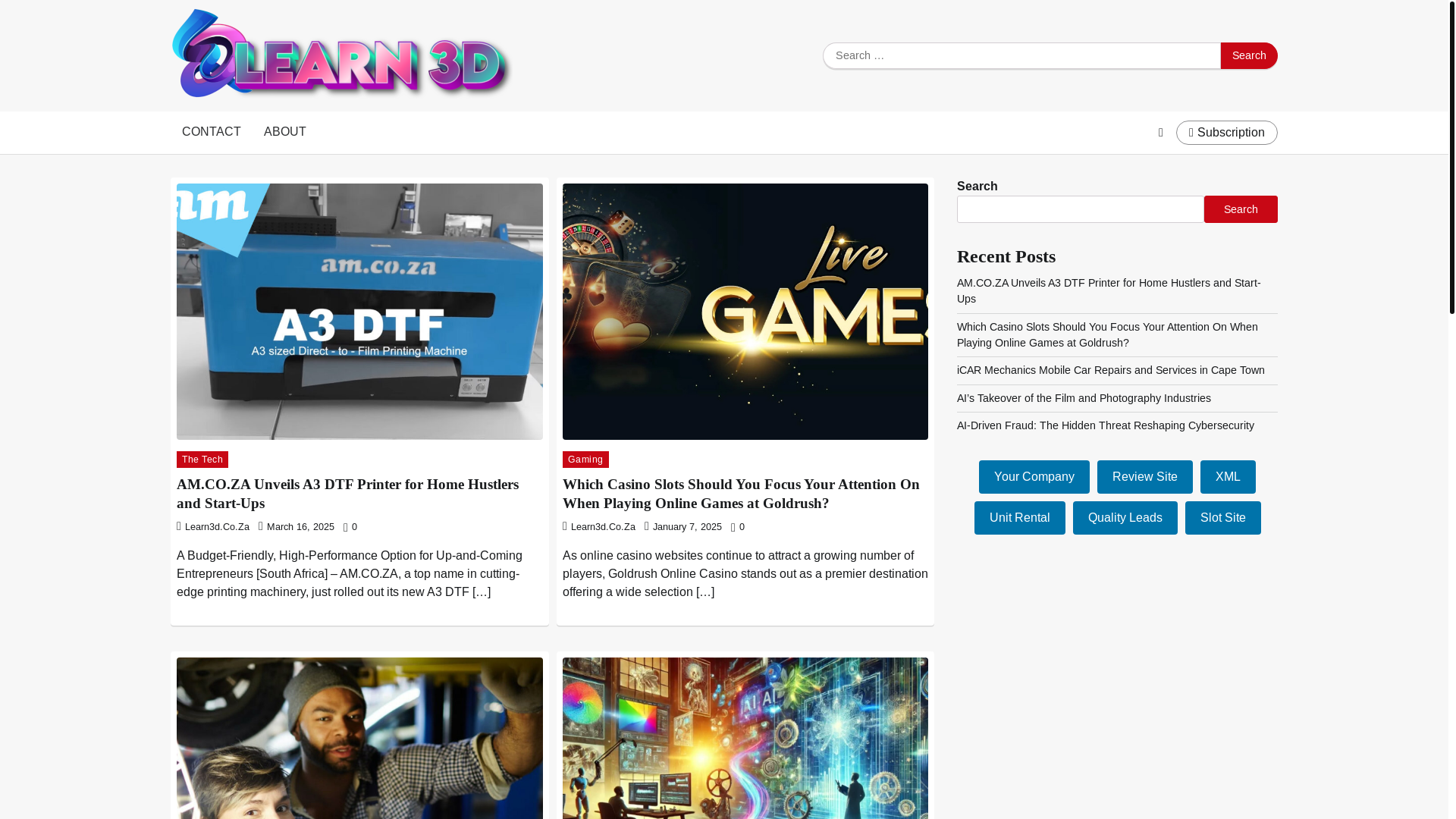The width and height of the screenshot is (1456, 819).
Task: Open the Casino Slots Goldrush article title
Action: tap(741, 494)
